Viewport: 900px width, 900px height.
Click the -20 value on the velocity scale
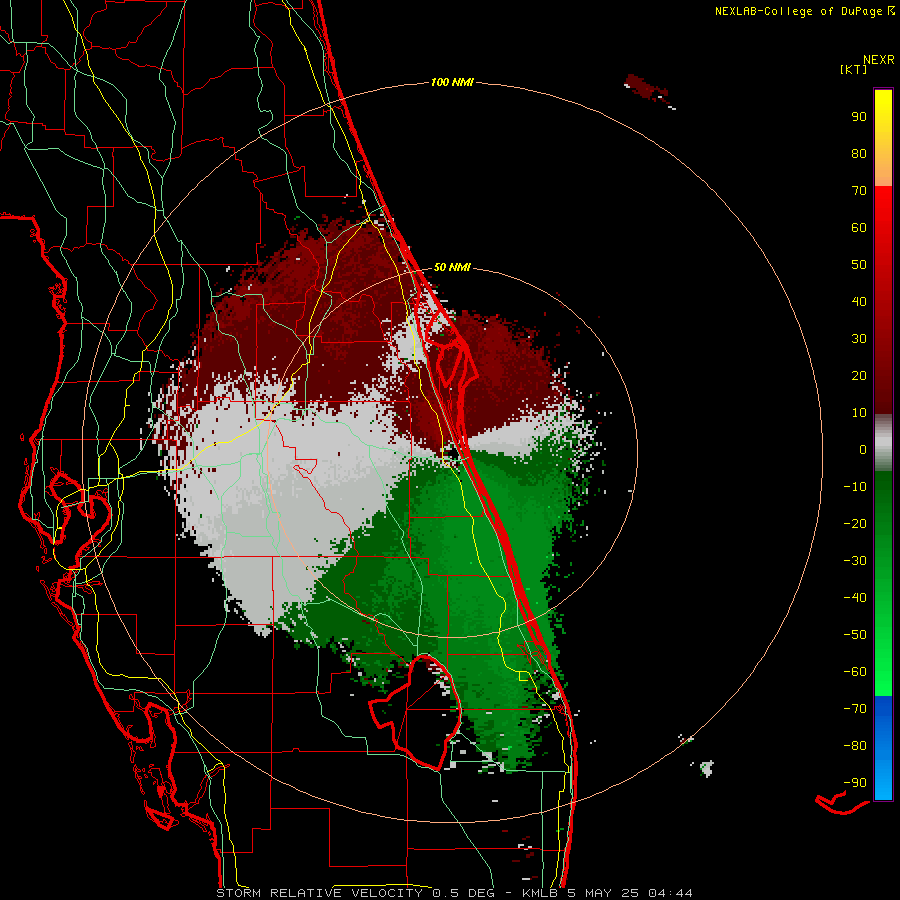(855, 523)
